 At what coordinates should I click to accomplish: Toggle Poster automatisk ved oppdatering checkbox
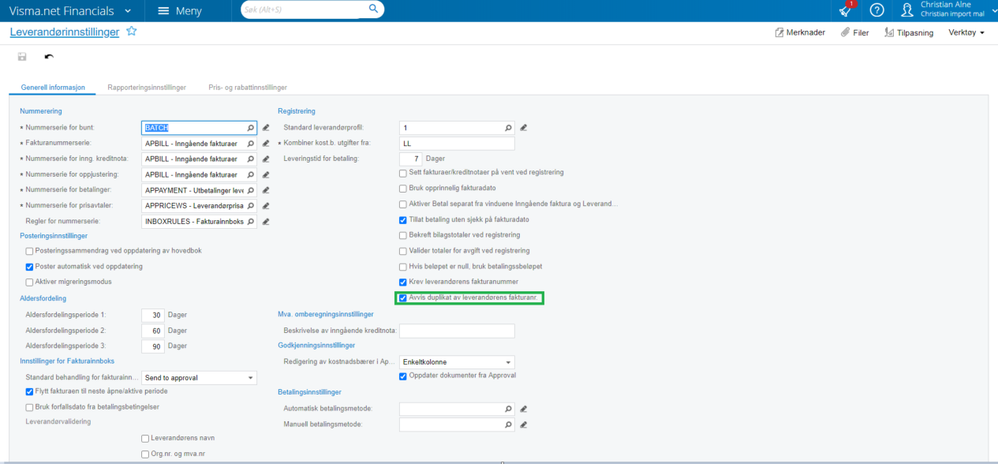tap(29, 266)
